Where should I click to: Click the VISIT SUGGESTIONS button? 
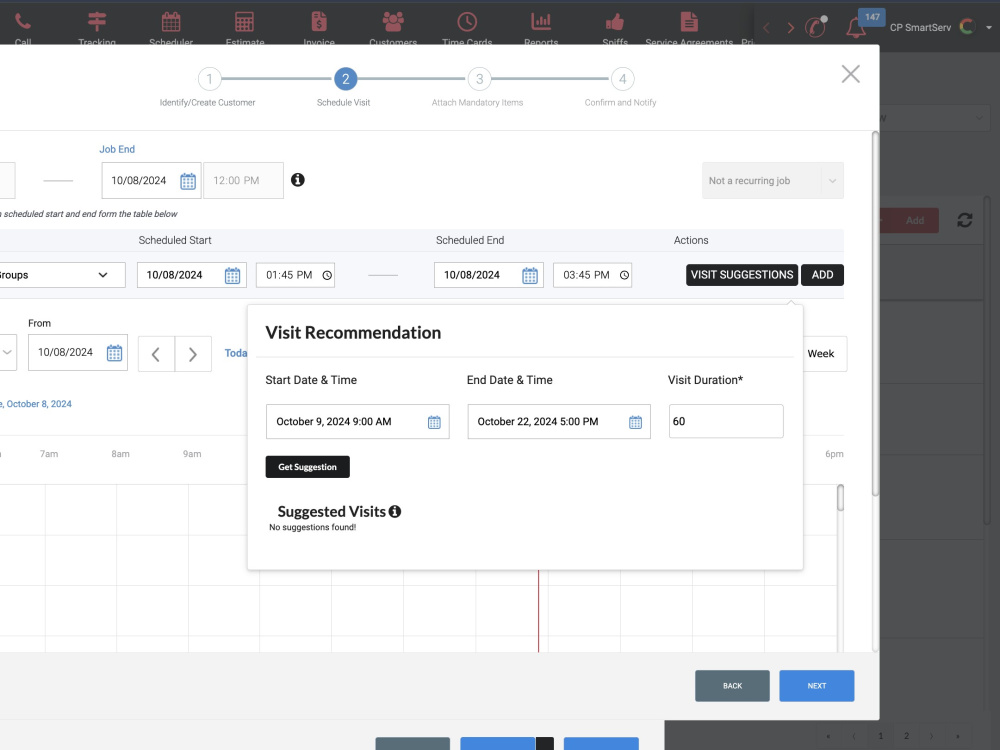742,275
